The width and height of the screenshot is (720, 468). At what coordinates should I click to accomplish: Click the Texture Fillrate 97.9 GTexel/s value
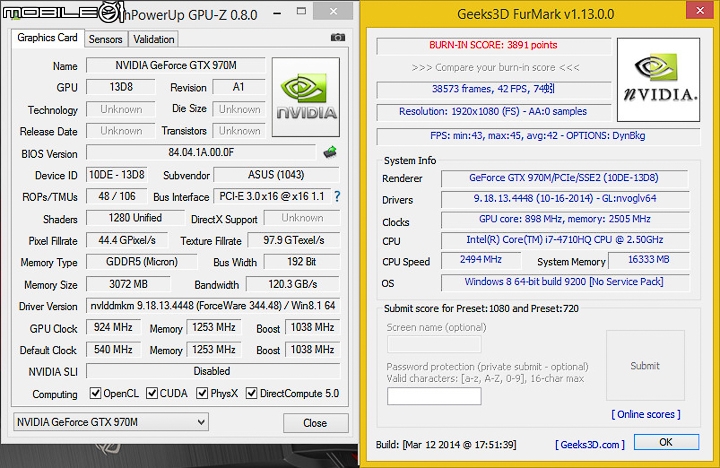click(x=294, y=240)
